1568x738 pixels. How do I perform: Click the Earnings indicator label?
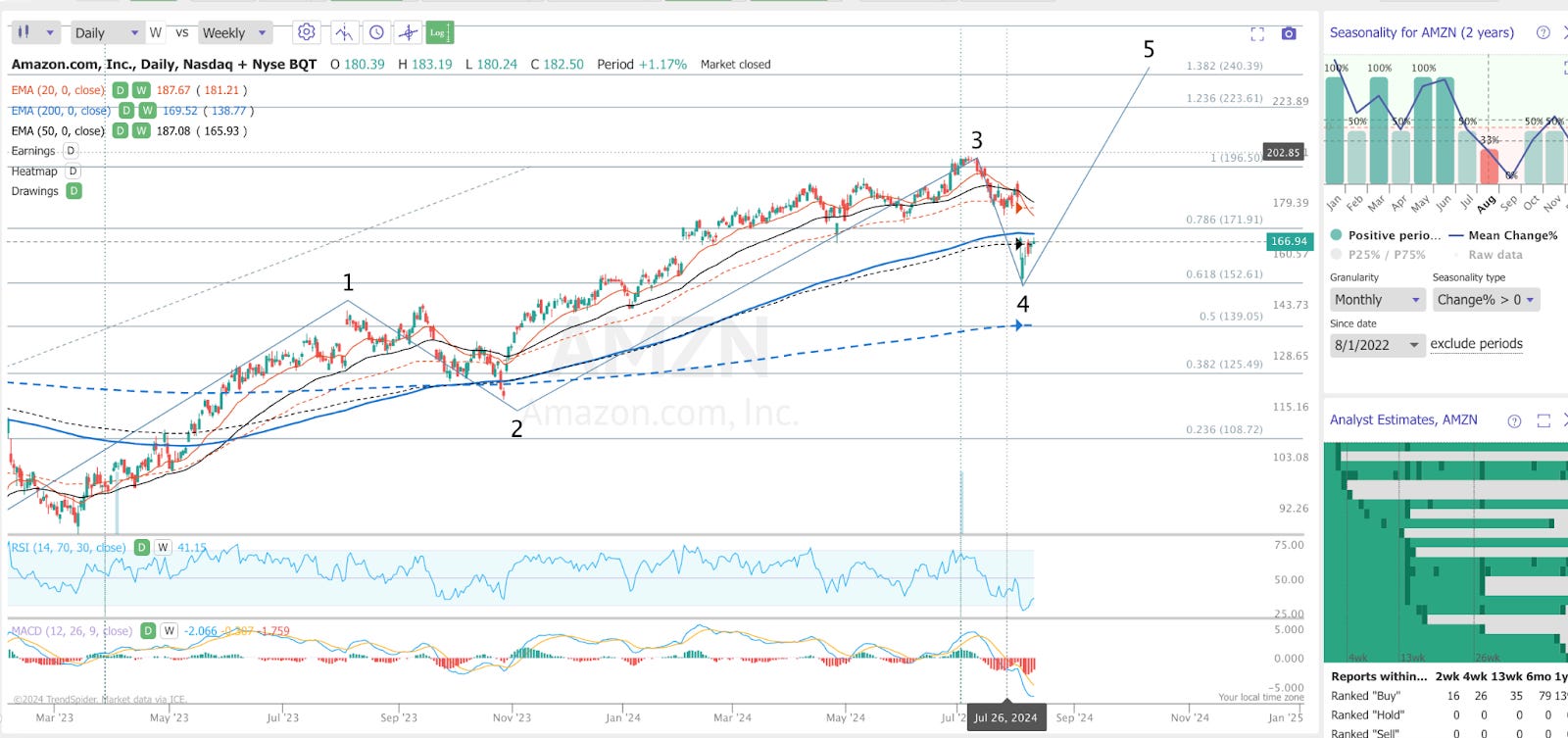[33, 151]
